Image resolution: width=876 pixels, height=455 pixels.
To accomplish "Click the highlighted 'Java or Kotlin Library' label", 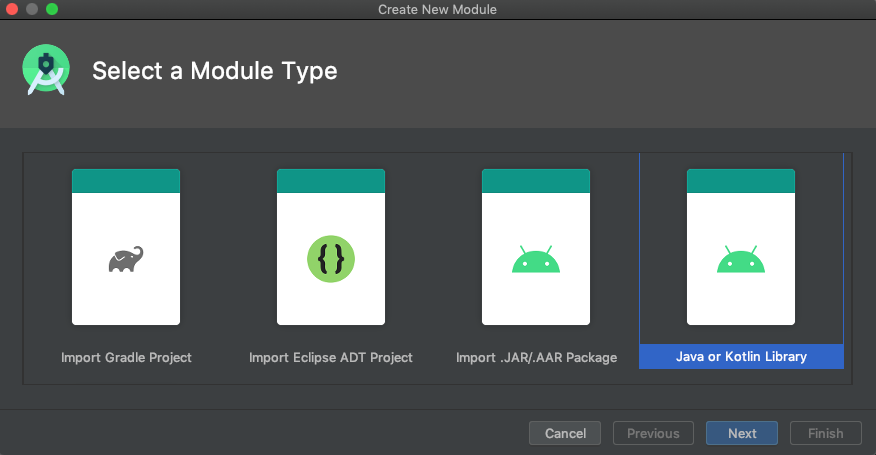I will click(x=741, y=357).
